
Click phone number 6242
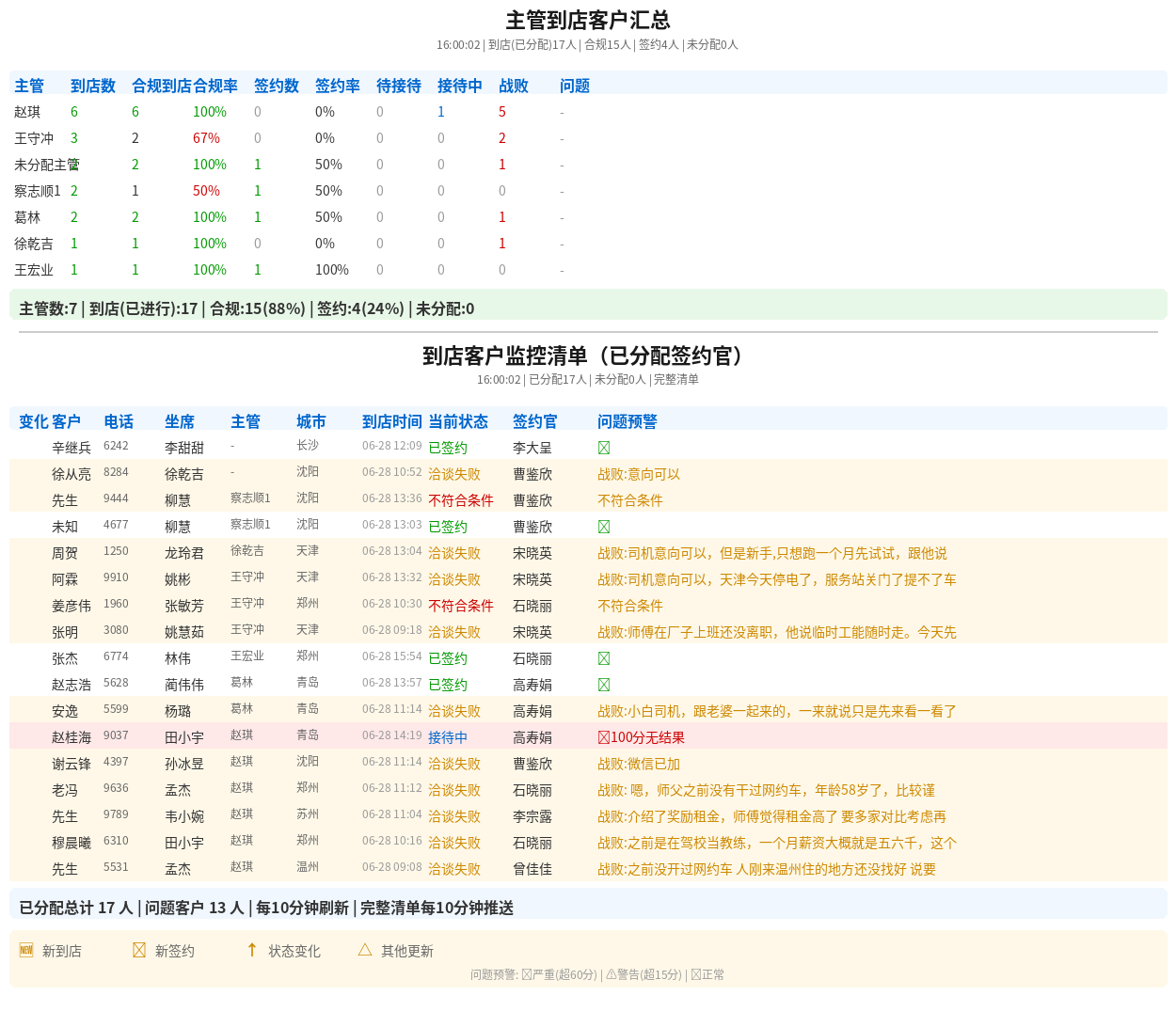116,446
